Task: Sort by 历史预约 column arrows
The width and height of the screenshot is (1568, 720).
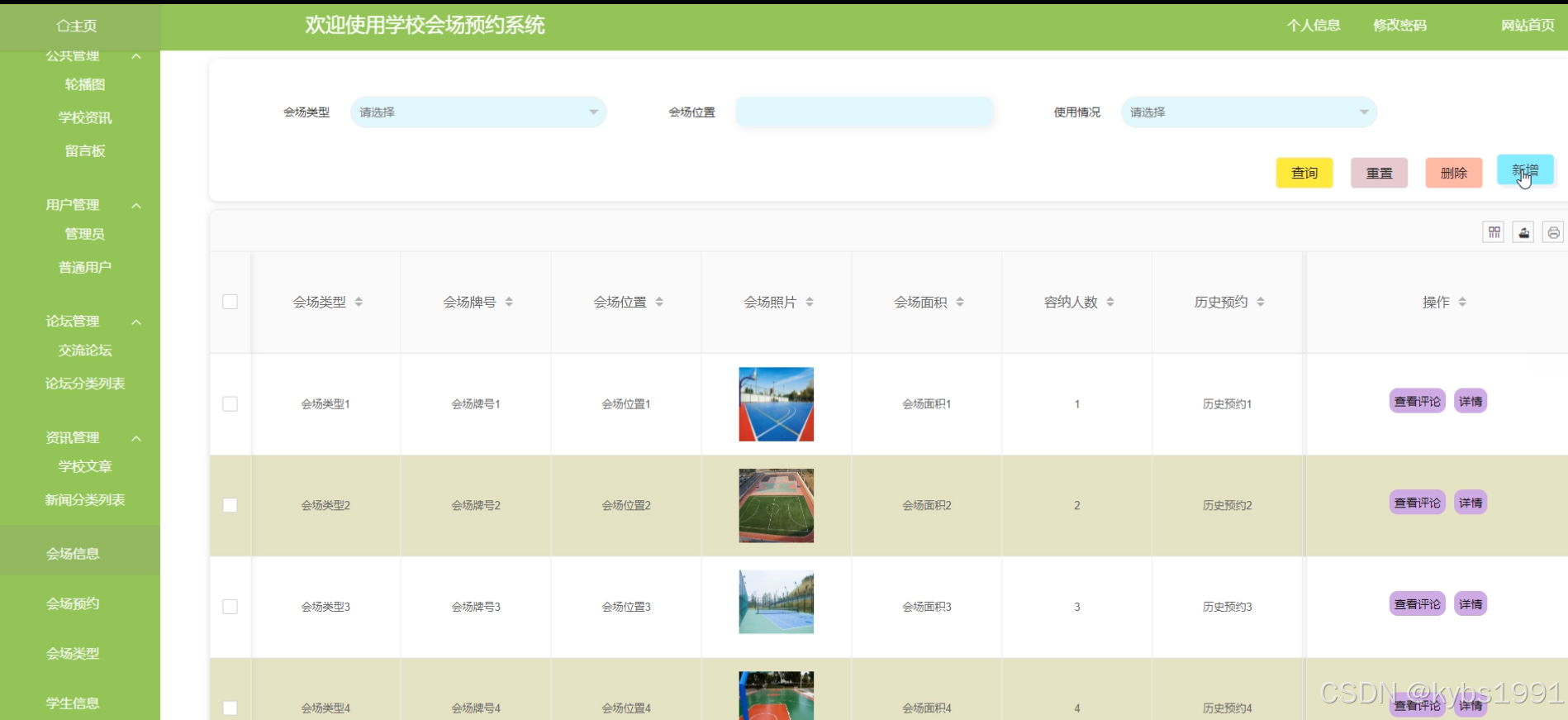Action: pos(1261,303)
